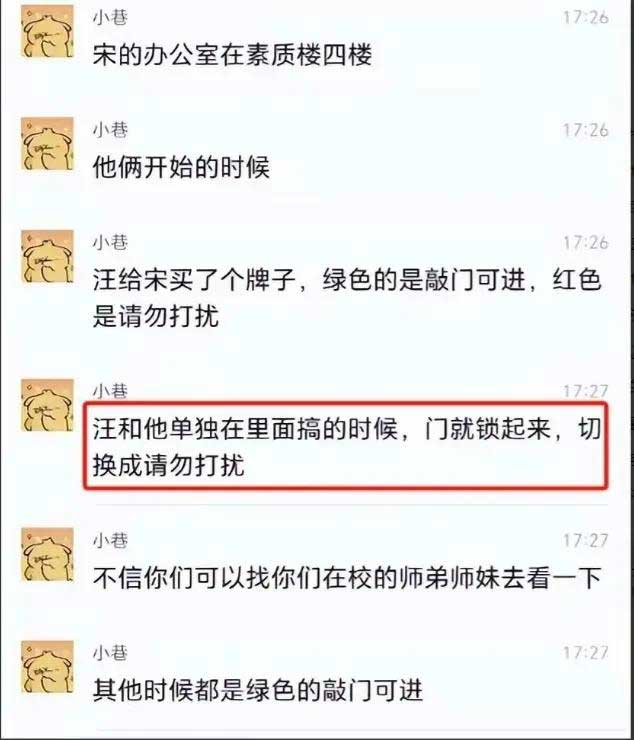Open avatar beside 其他时候都是绿色 message
This screenshot has height=740, width=634.
tap(47, 667)
